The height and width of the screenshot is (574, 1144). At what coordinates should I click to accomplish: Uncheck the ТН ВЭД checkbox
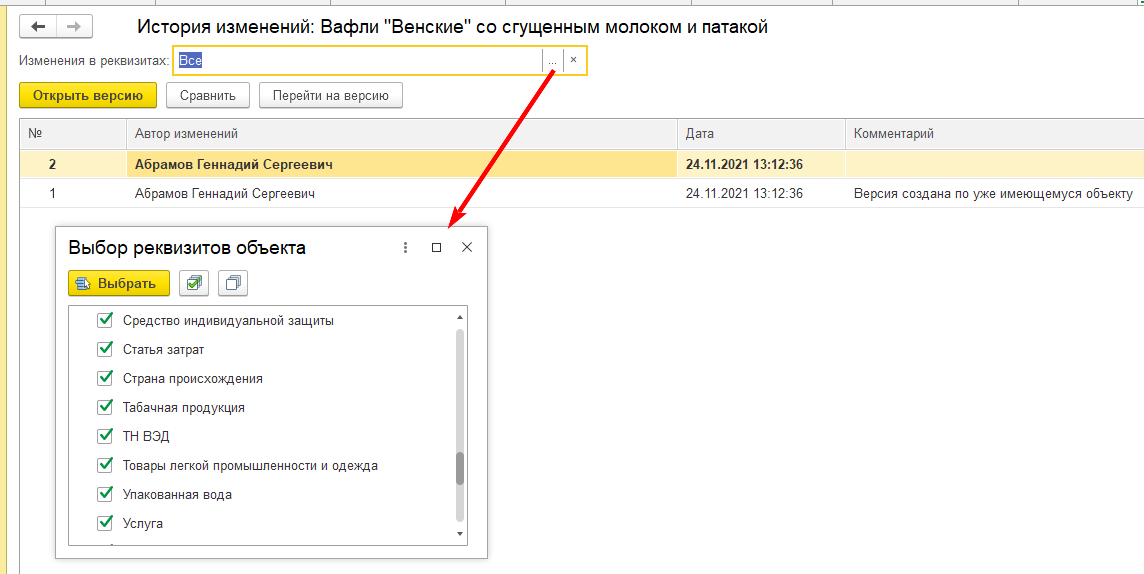[105, 436]
